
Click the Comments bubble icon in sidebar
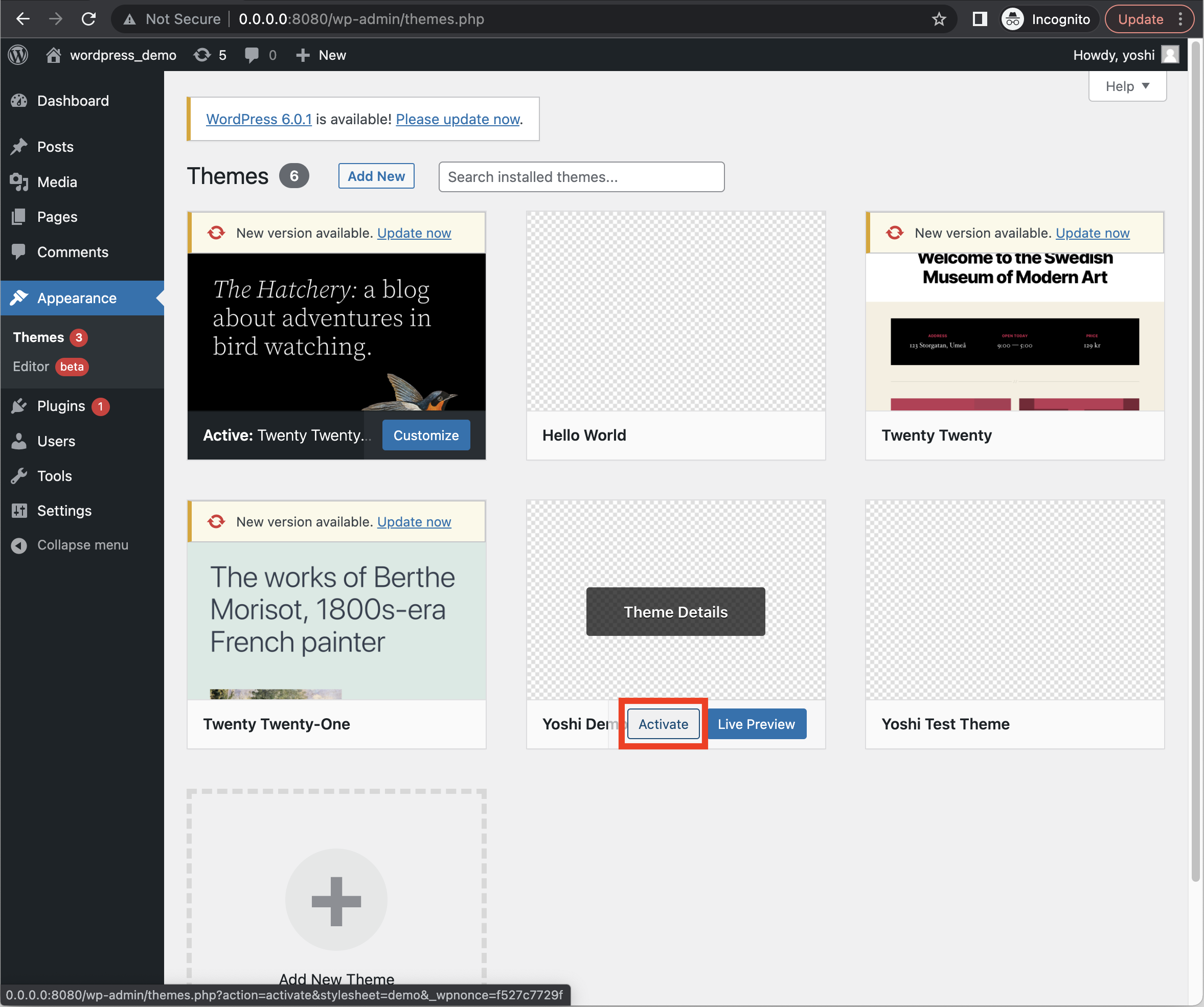[19, 252]
